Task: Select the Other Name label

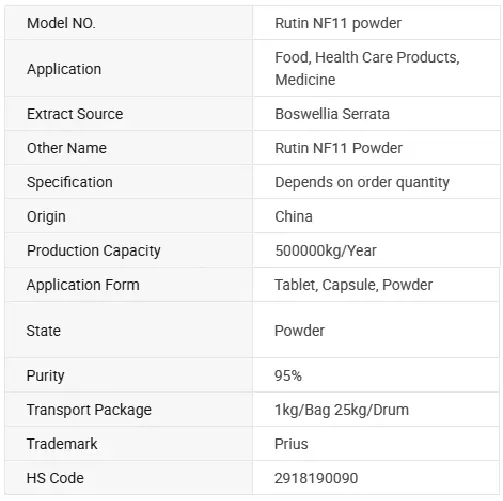Action: click(x=67, y=148)
